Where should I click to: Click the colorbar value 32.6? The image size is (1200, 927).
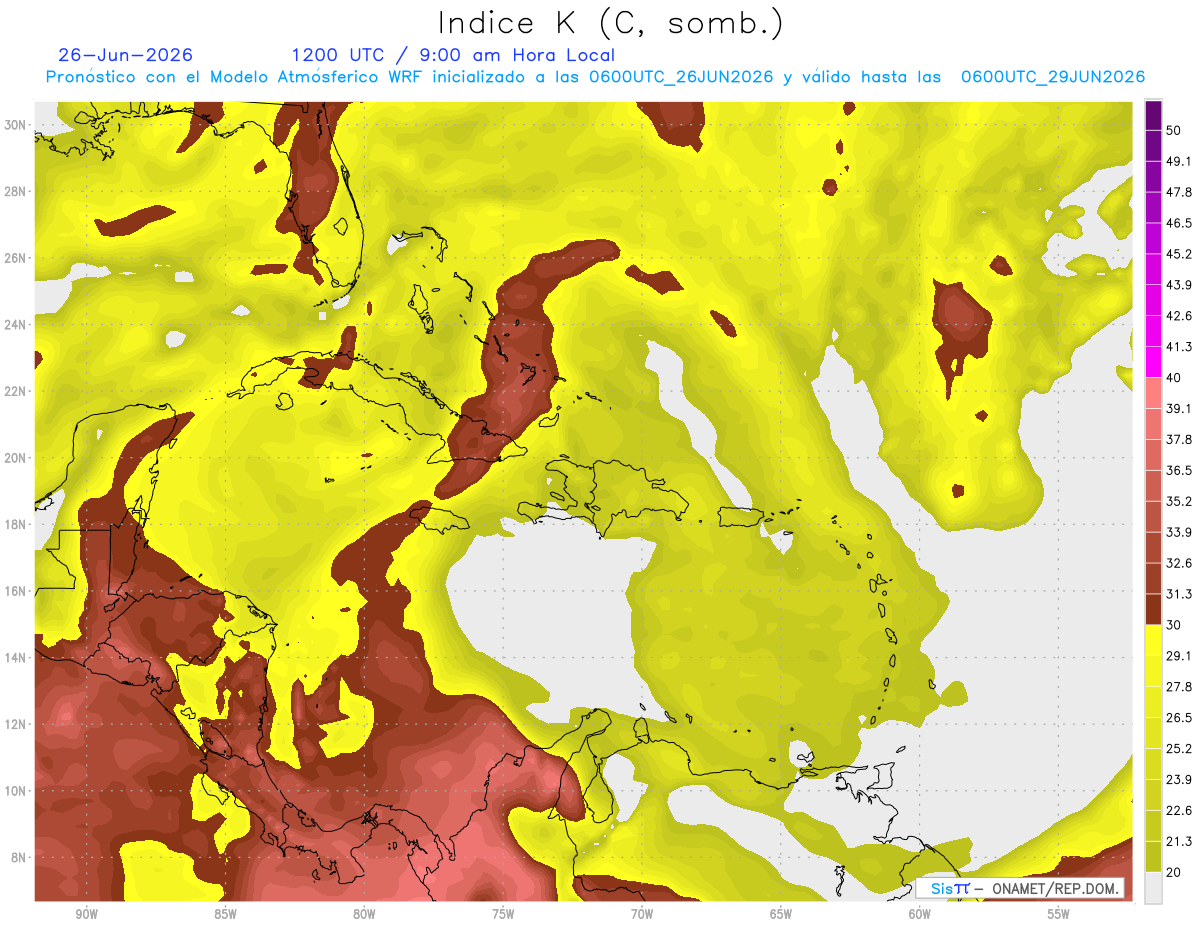[1179, 563]
